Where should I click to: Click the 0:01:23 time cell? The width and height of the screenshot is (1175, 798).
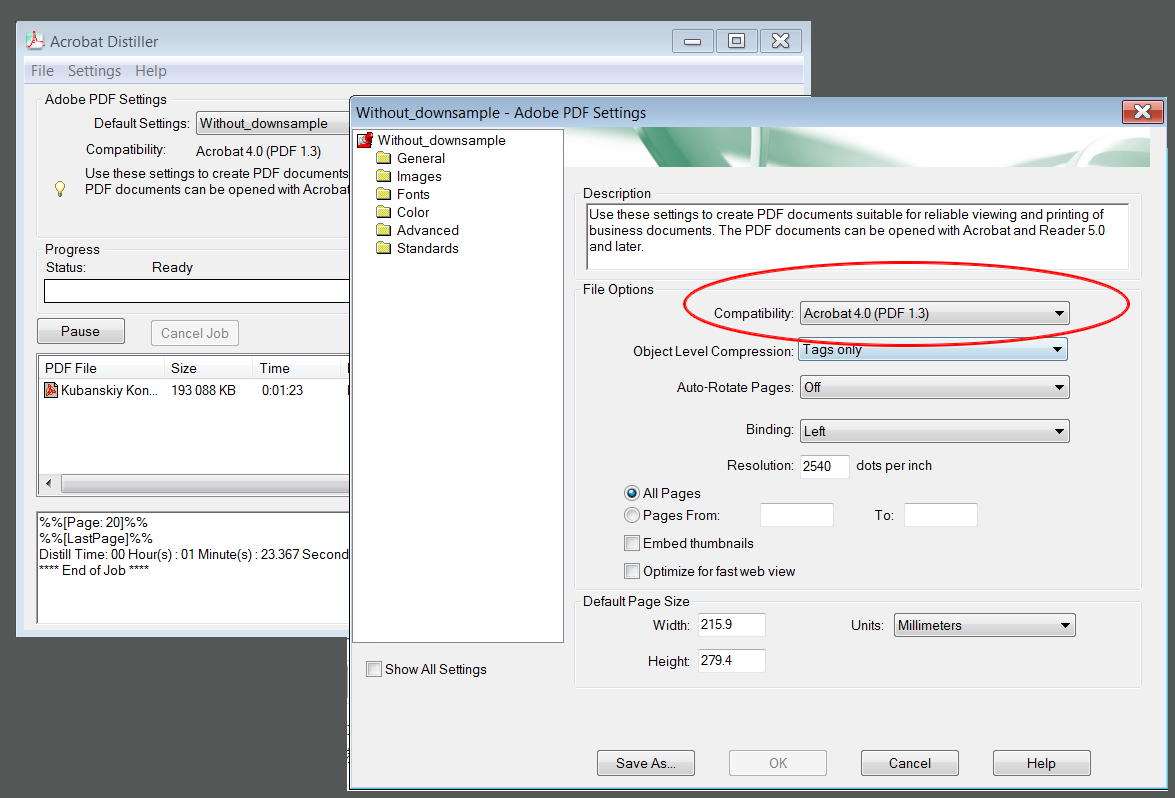click(x=283, y=390)
